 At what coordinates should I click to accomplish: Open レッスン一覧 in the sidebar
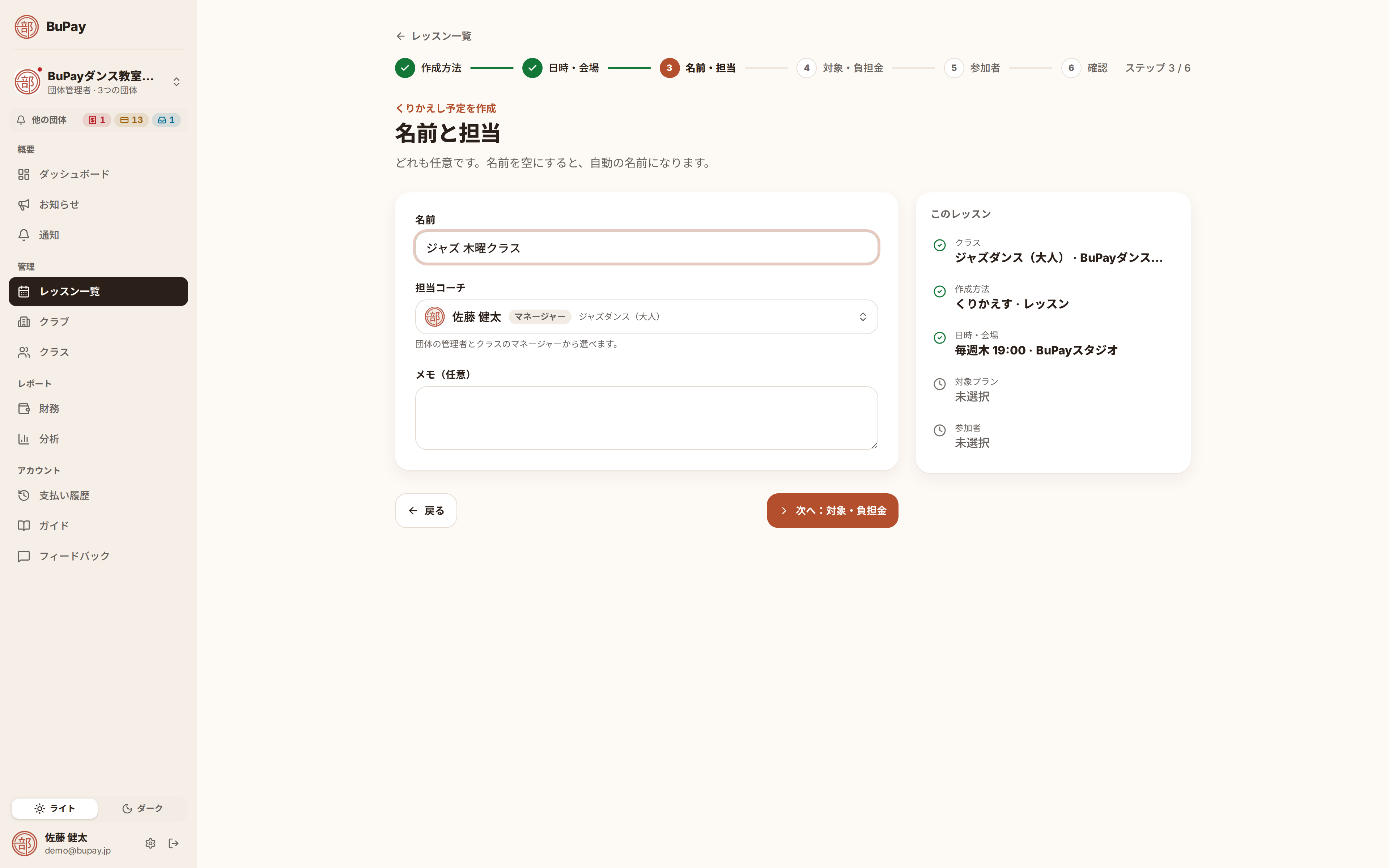click(98, 292)
